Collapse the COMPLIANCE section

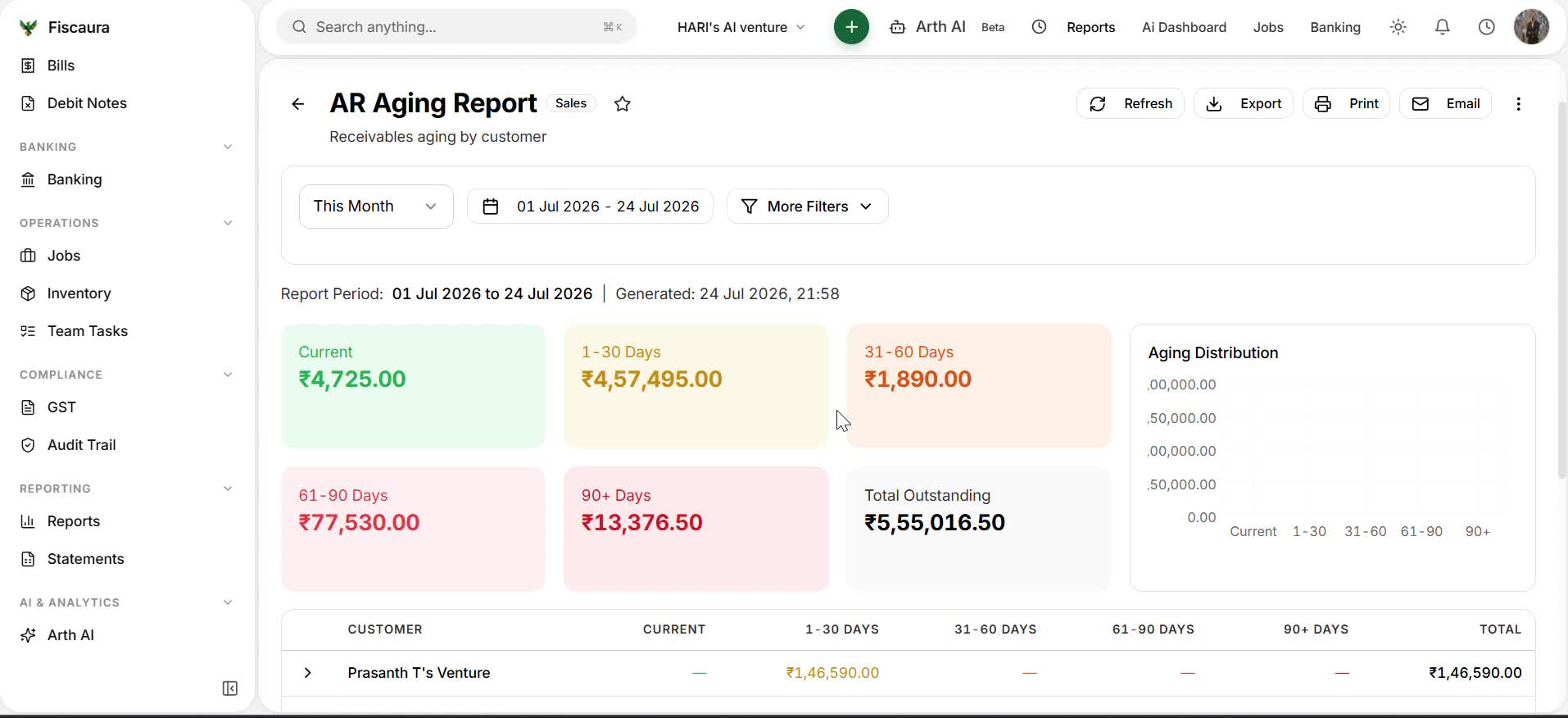tap(228, 375)
